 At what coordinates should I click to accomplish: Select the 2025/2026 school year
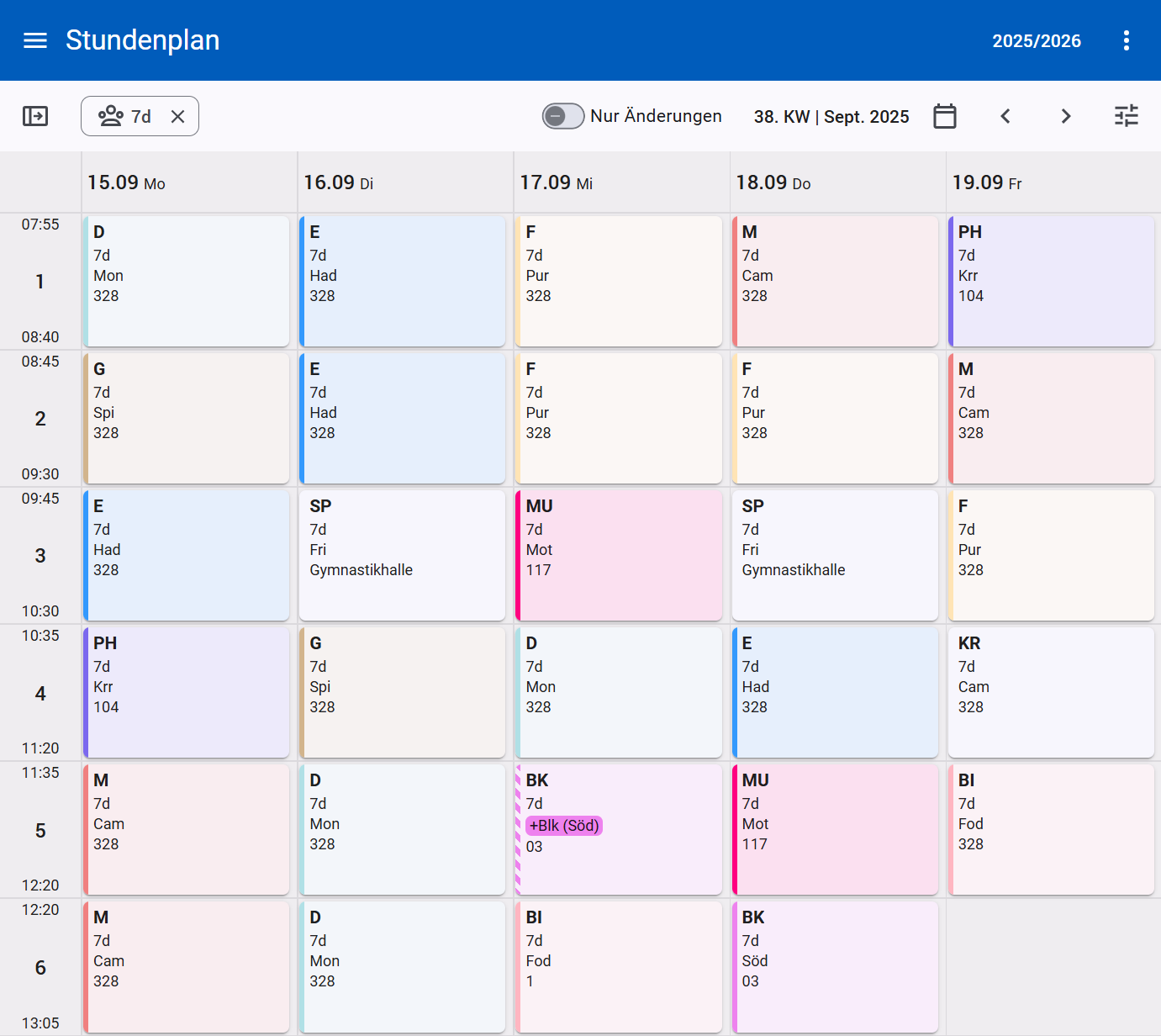(1036, 41)
